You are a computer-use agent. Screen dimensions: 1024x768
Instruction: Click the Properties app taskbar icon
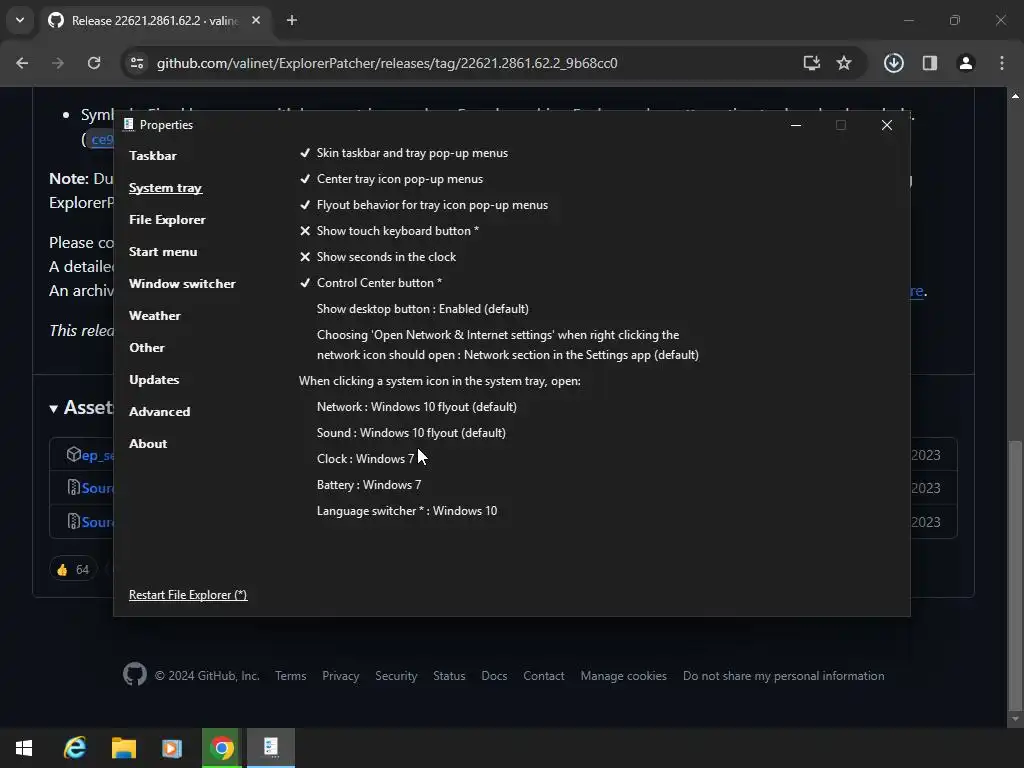[x=270, y=748]
